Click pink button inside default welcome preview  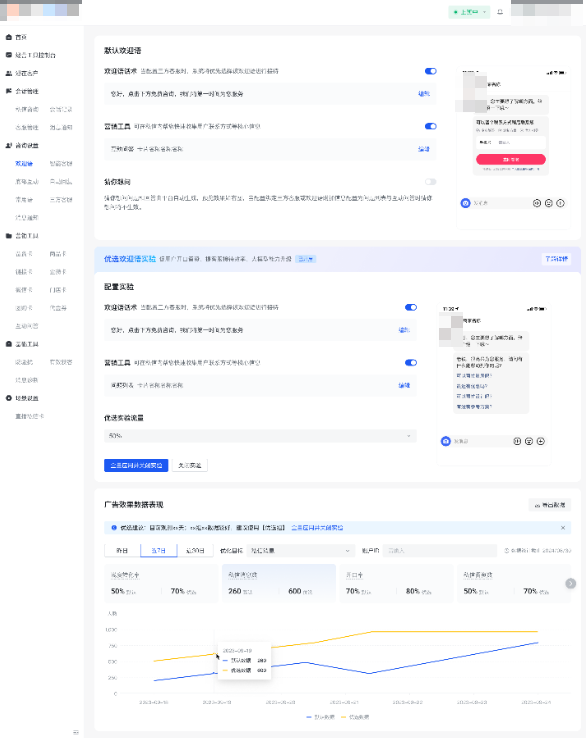(x=511, y=160)
